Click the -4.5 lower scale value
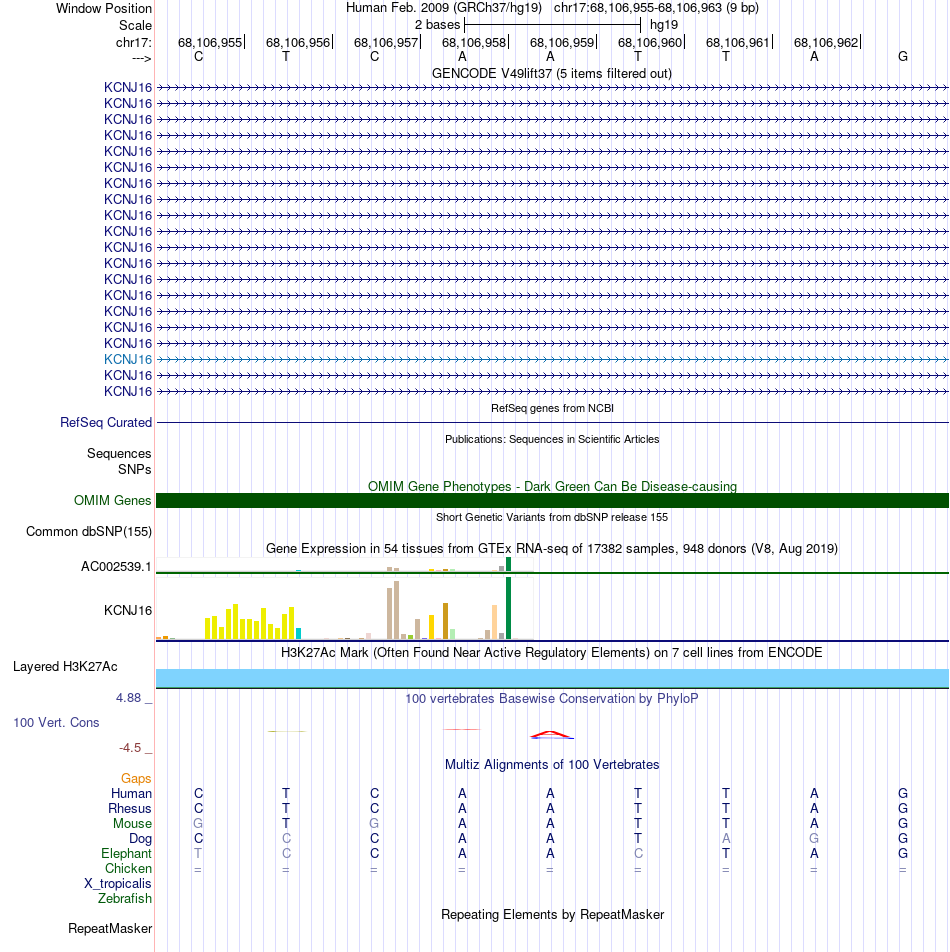The image size is (950, 952). tap(131, 747)
